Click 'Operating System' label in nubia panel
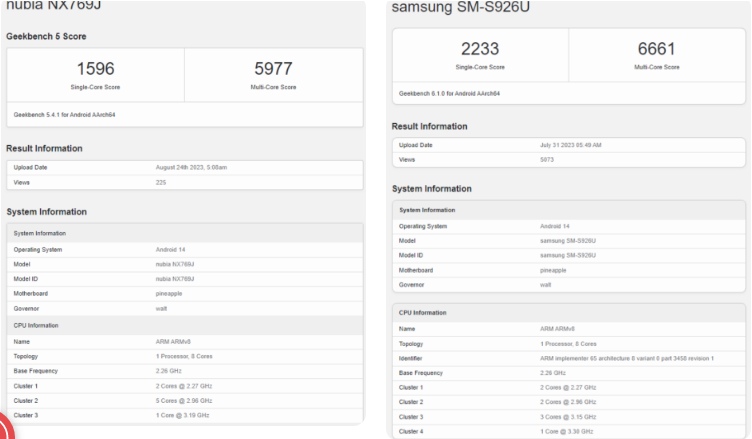 pyautogui.click(x=38, y=249)
